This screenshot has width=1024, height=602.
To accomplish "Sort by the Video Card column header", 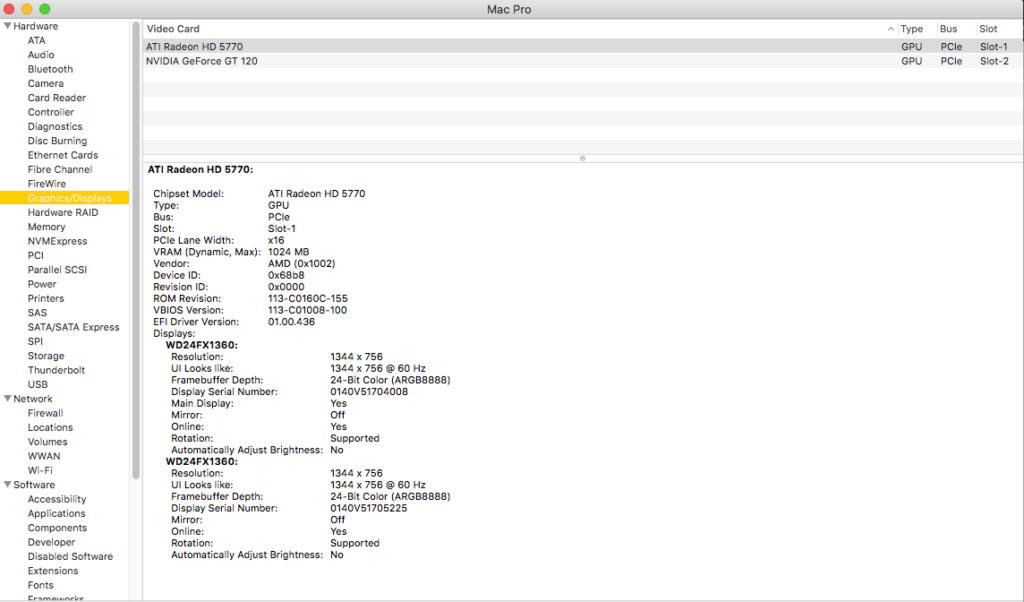I will pos(173,29).
